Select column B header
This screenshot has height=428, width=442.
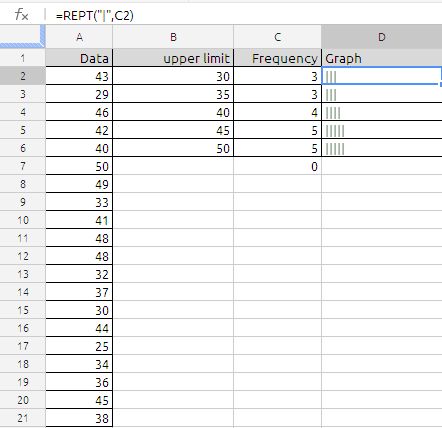click(173, 37)
